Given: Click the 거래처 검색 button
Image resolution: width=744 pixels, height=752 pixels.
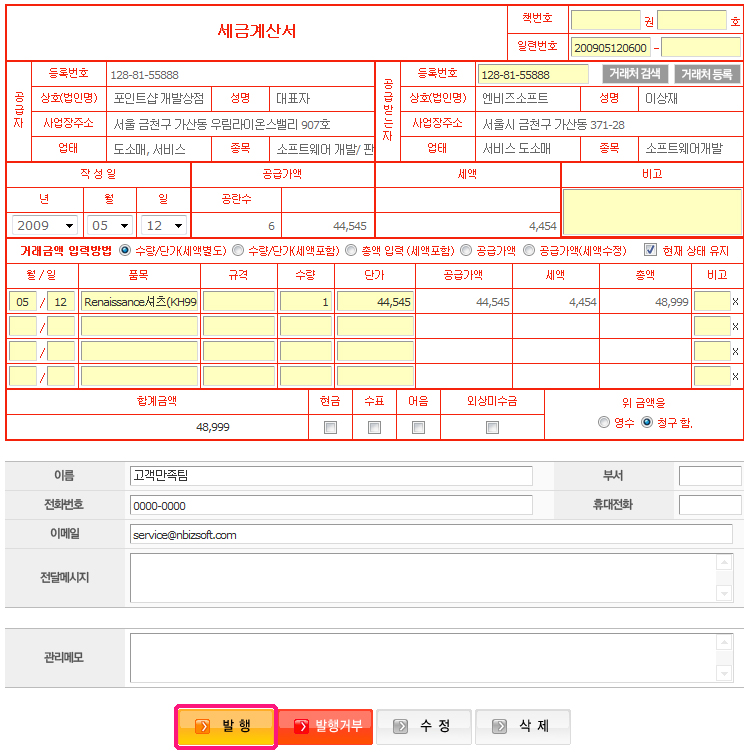Looking at the screenshot, I should (x=635, y=74).
